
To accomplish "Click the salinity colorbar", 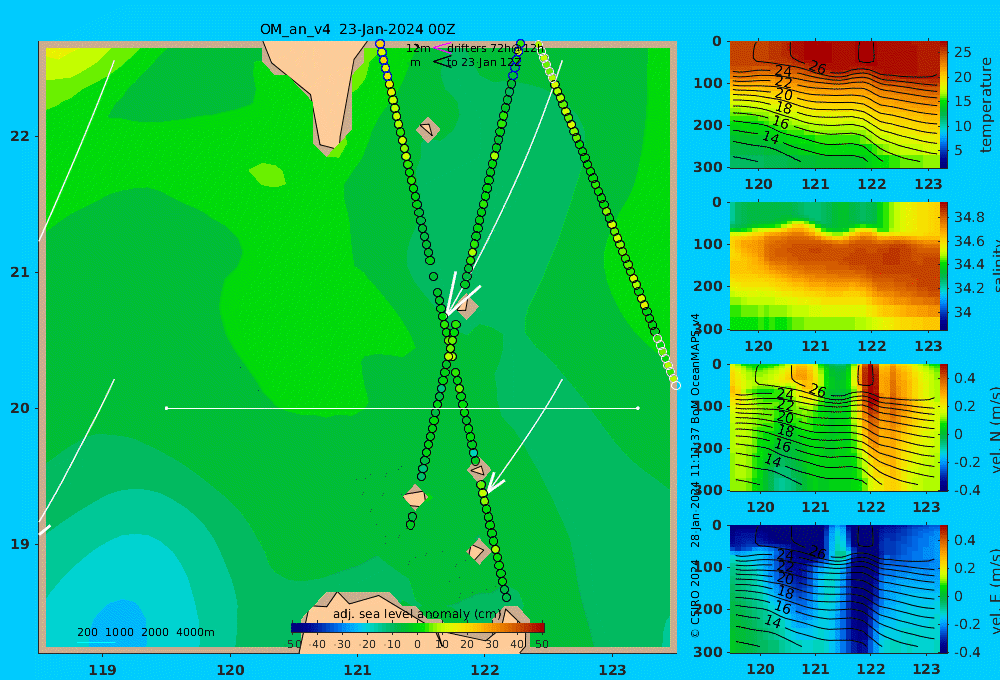I will tap(944, 266).
